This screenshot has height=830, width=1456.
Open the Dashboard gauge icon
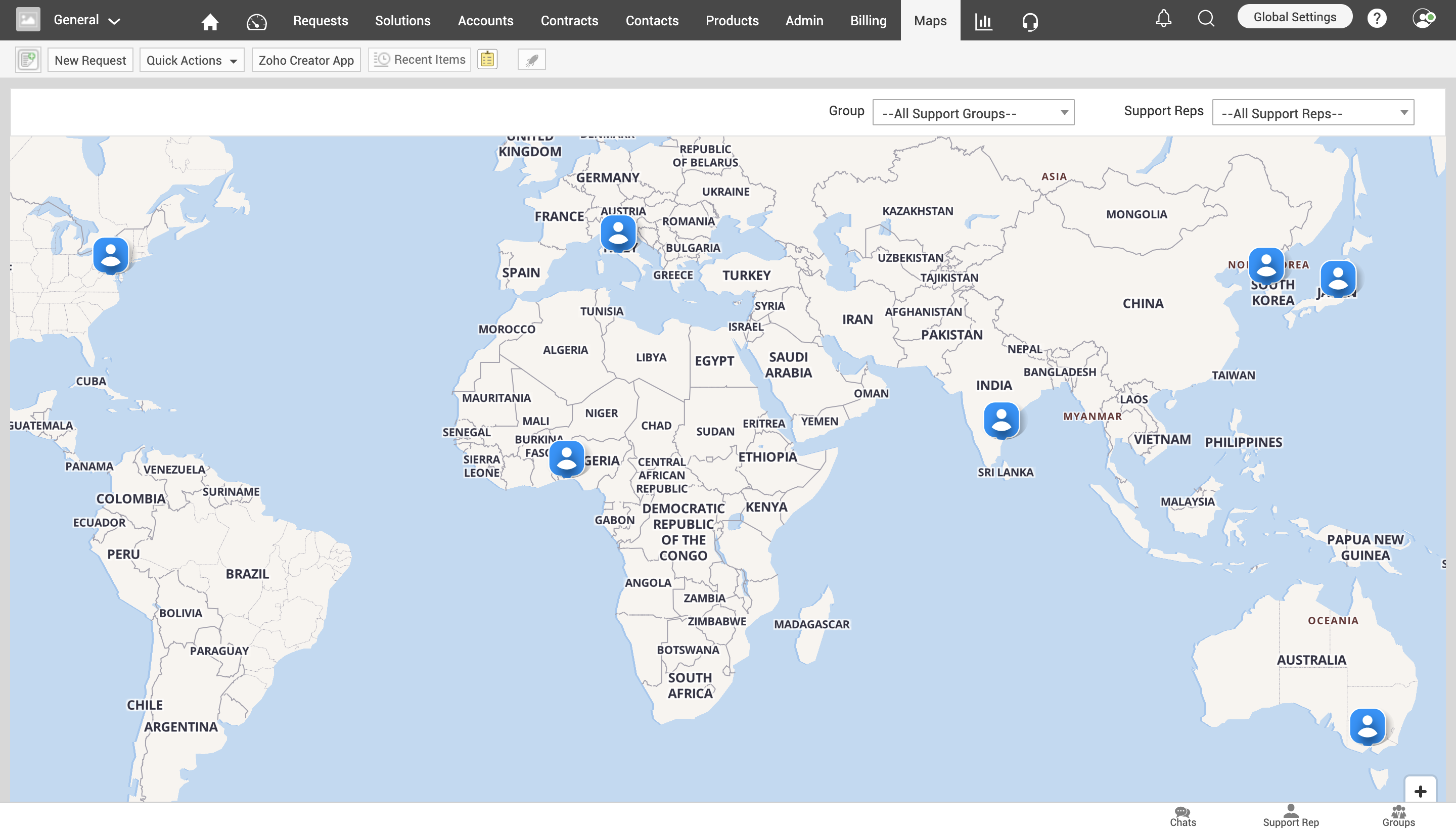(256, 21)
